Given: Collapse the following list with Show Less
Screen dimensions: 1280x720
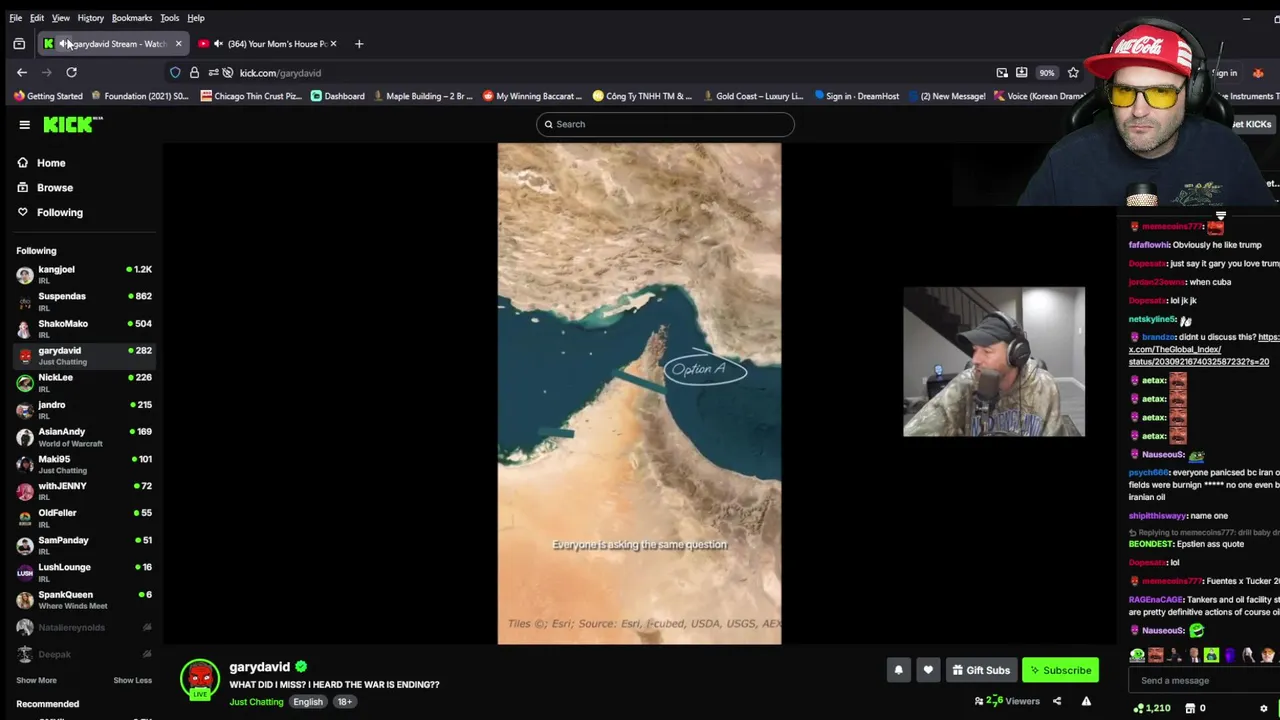Looking at the screenshot, I should click(x=132, y=680).
